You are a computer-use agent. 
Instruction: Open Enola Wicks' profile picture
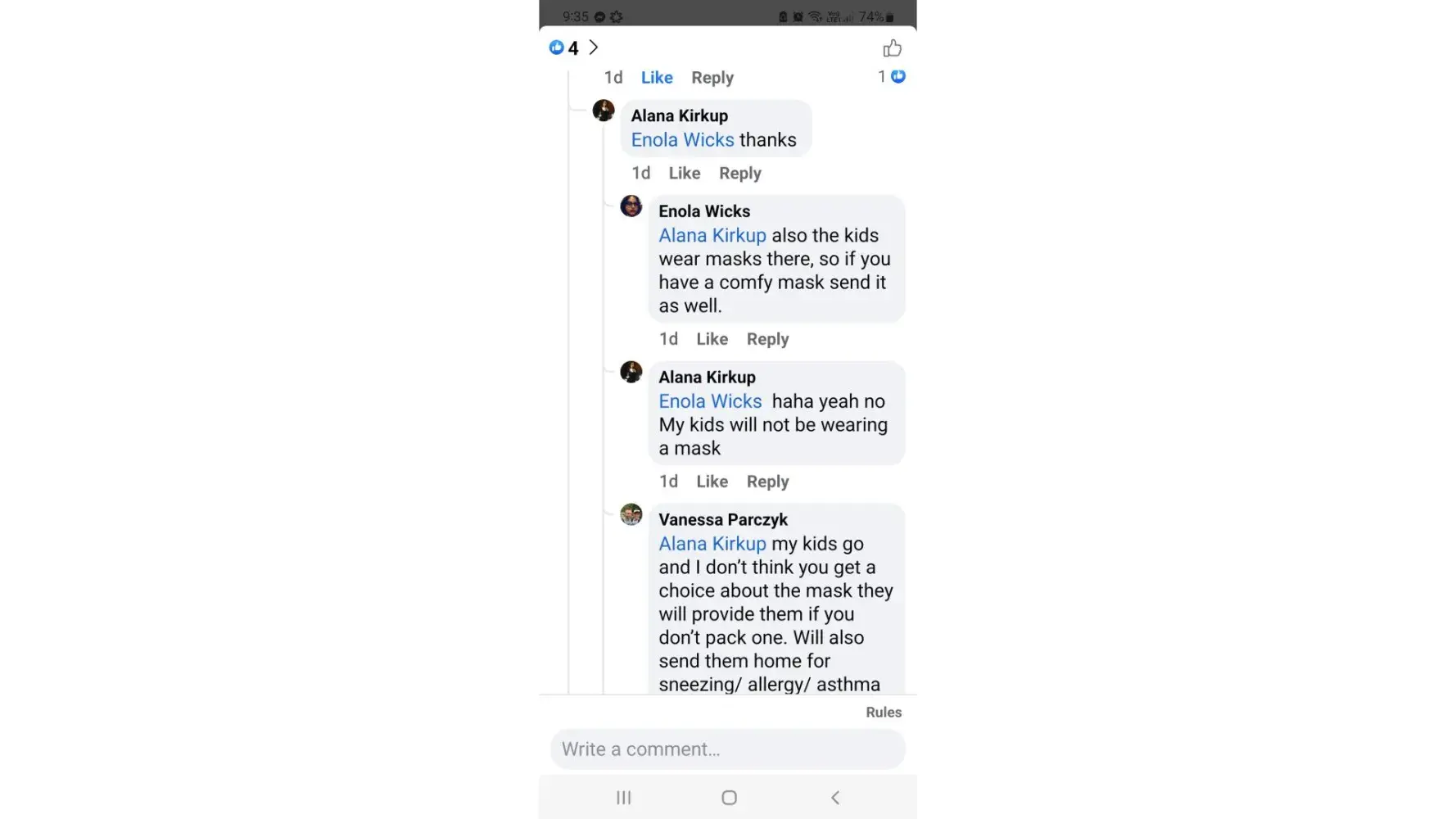pyautogui.click(x=631, y=206)
